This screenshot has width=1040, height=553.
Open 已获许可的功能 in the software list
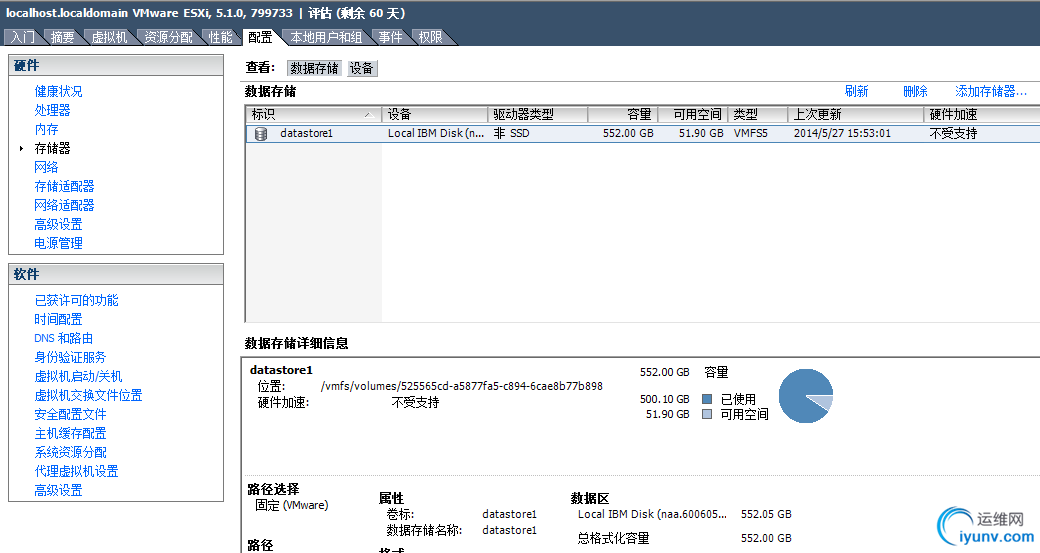coord(76,300)
